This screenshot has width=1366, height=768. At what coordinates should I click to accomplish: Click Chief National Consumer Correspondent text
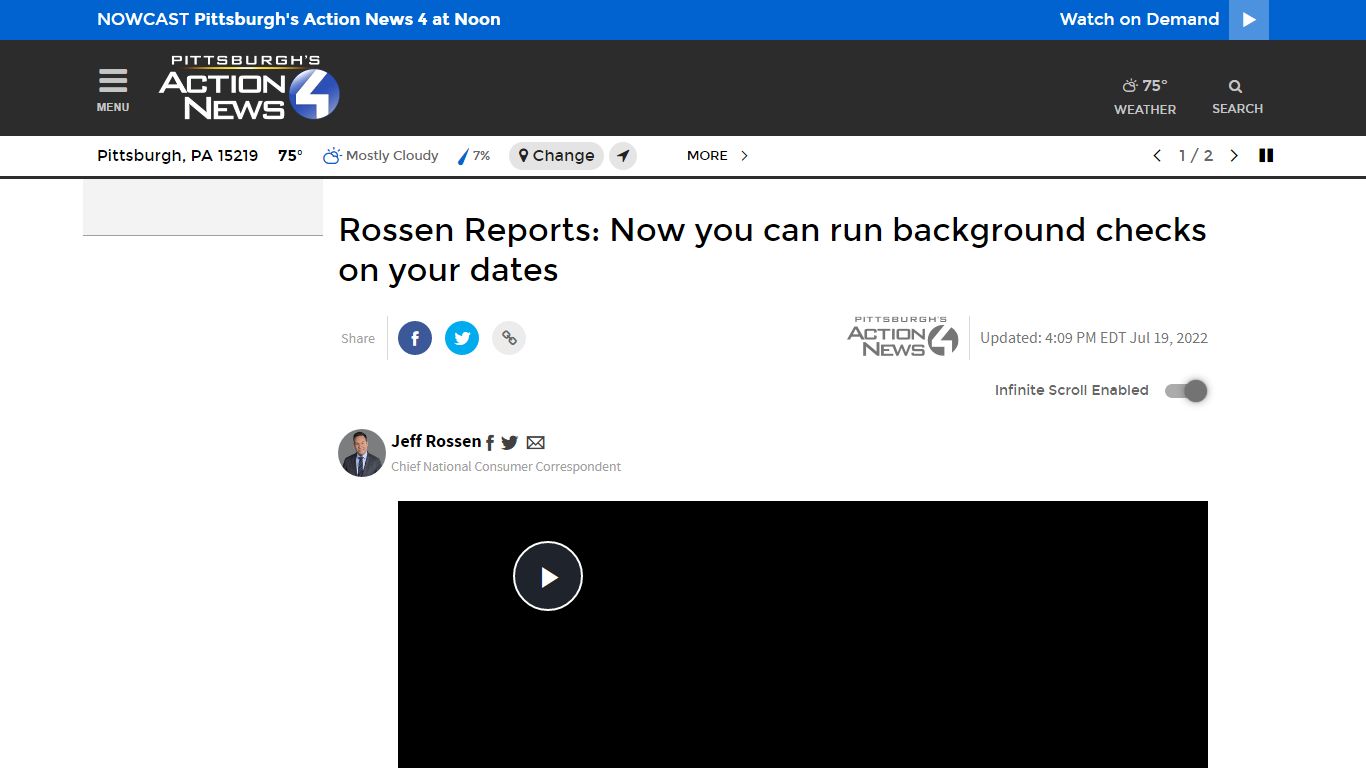(x=506, y=467)
